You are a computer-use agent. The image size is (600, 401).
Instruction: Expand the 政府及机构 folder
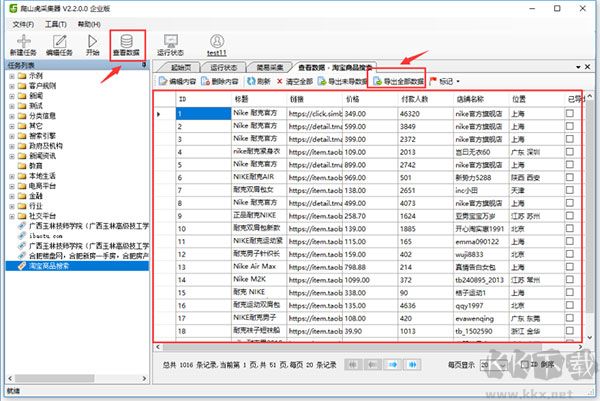[x=12, y=146]
